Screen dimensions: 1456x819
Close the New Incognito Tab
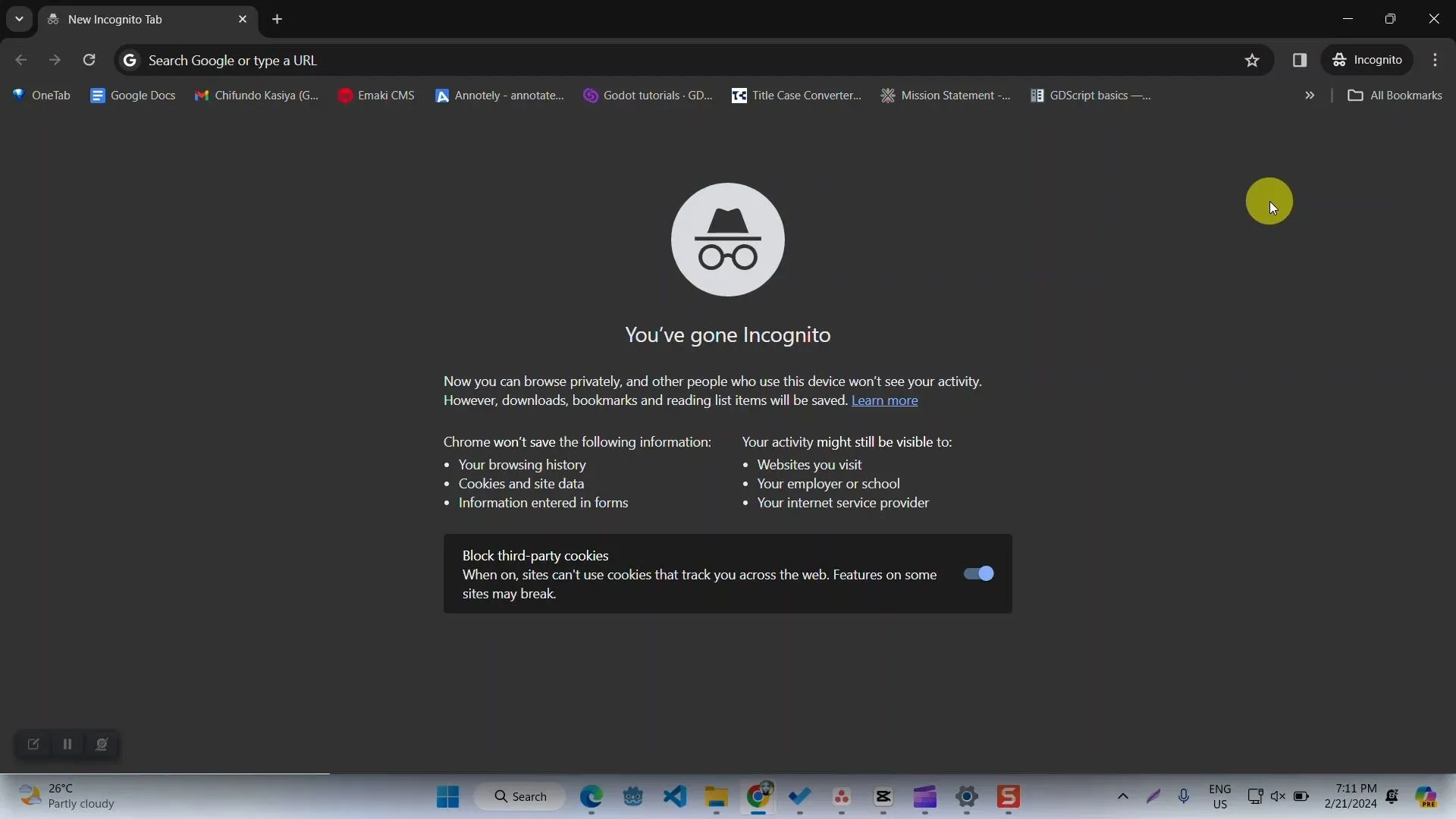click(x=243, y=19)
